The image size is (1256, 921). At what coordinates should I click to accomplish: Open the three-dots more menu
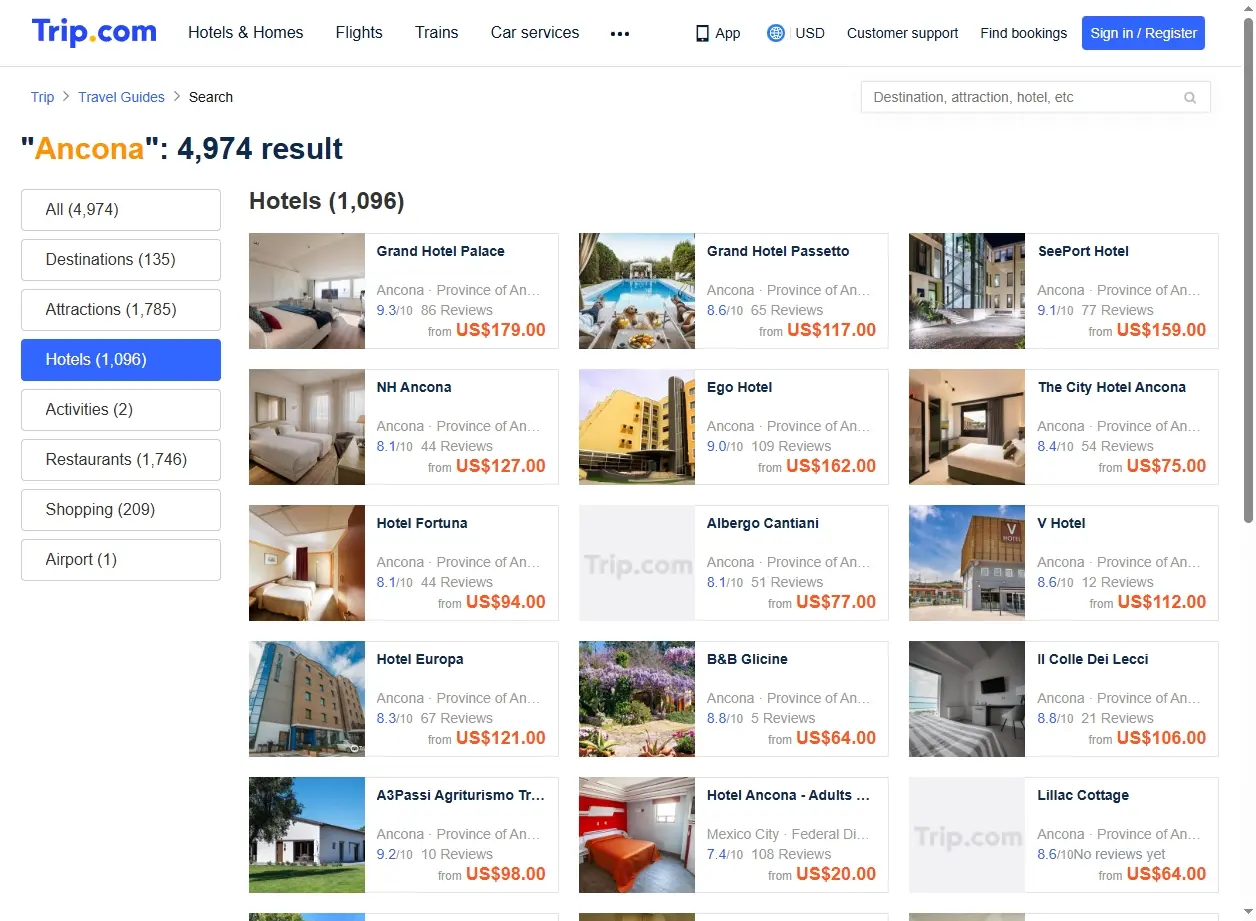tap(620, 33)
